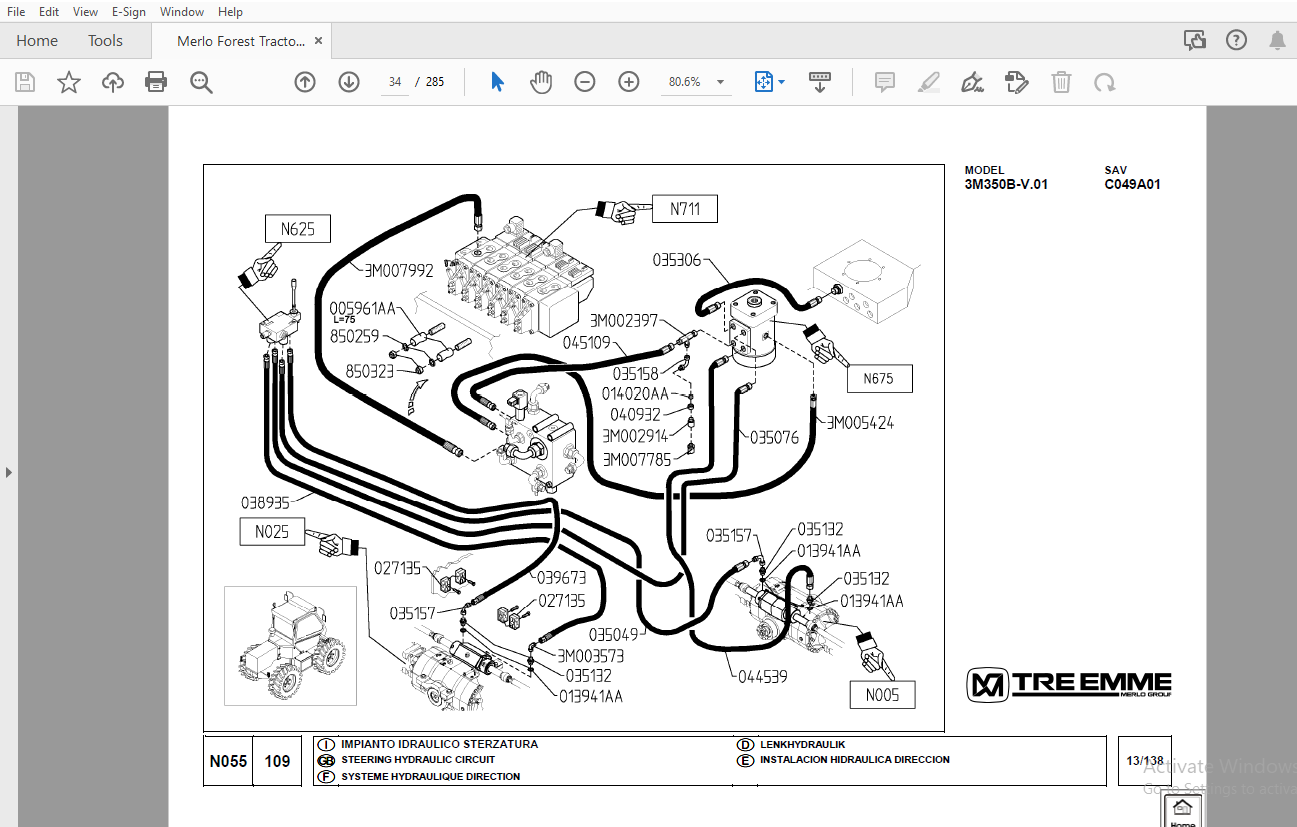Click the N625 callout box in diagram
This screenshot has height=827, width=1297.
[x=297, y=229]
